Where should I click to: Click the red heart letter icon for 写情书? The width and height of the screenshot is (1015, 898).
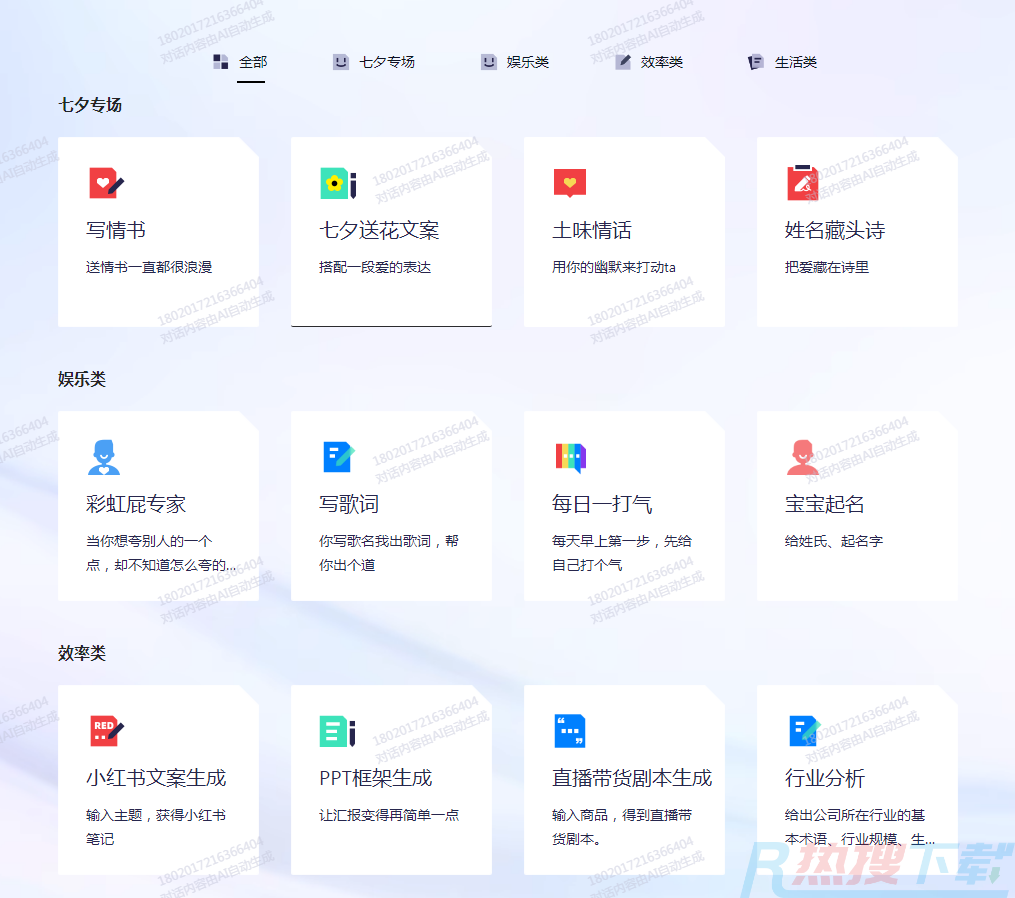point(106,183)
